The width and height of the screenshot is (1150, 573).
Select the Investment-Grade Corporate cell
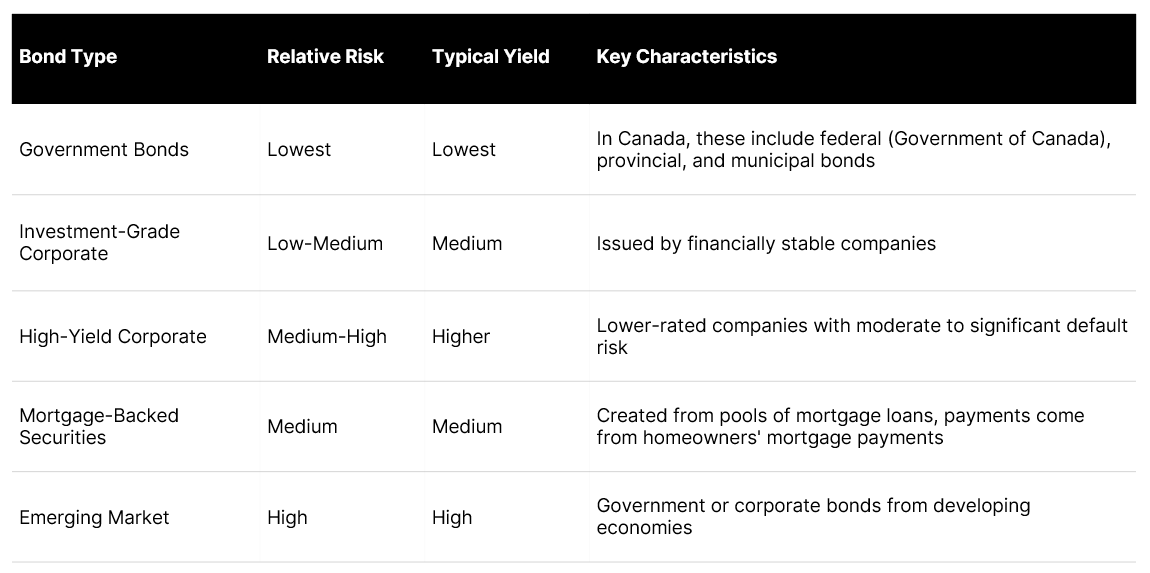click(x=99, y=243)
